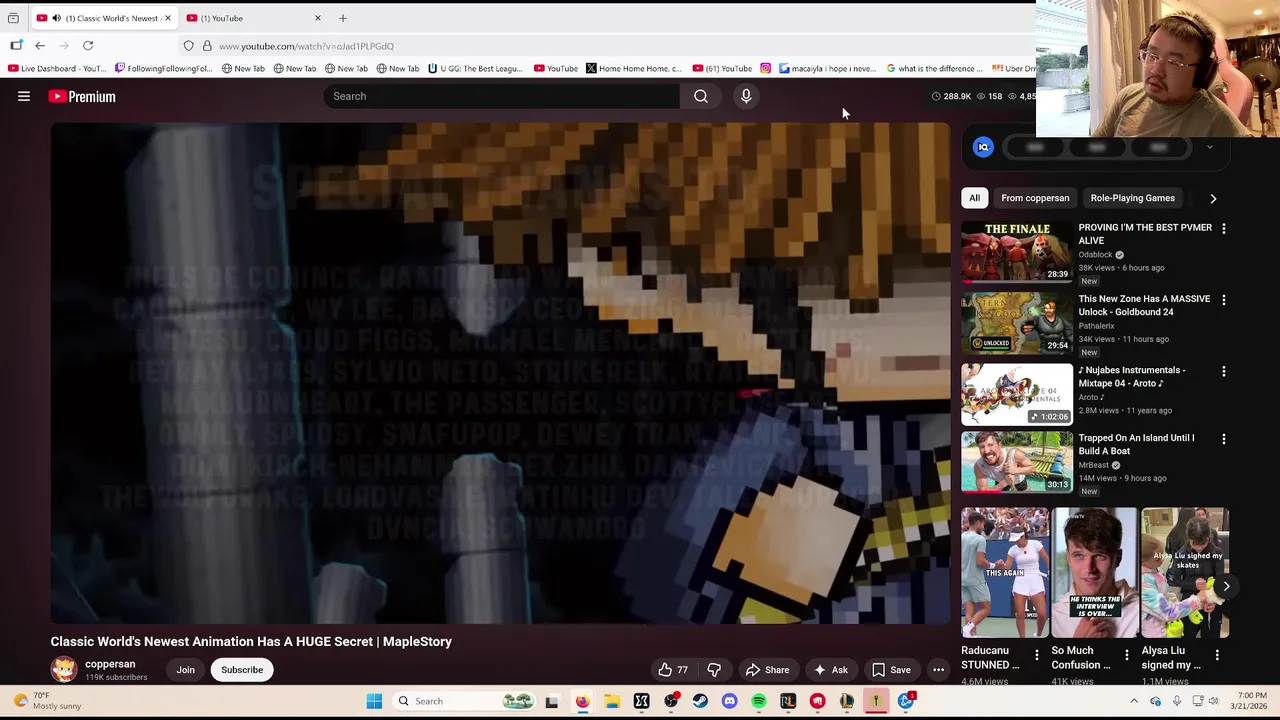Screen dimensions: 1280x720
Task: Open the sidebar toggle next to back arrow
Action: click(x=16, y=46)
